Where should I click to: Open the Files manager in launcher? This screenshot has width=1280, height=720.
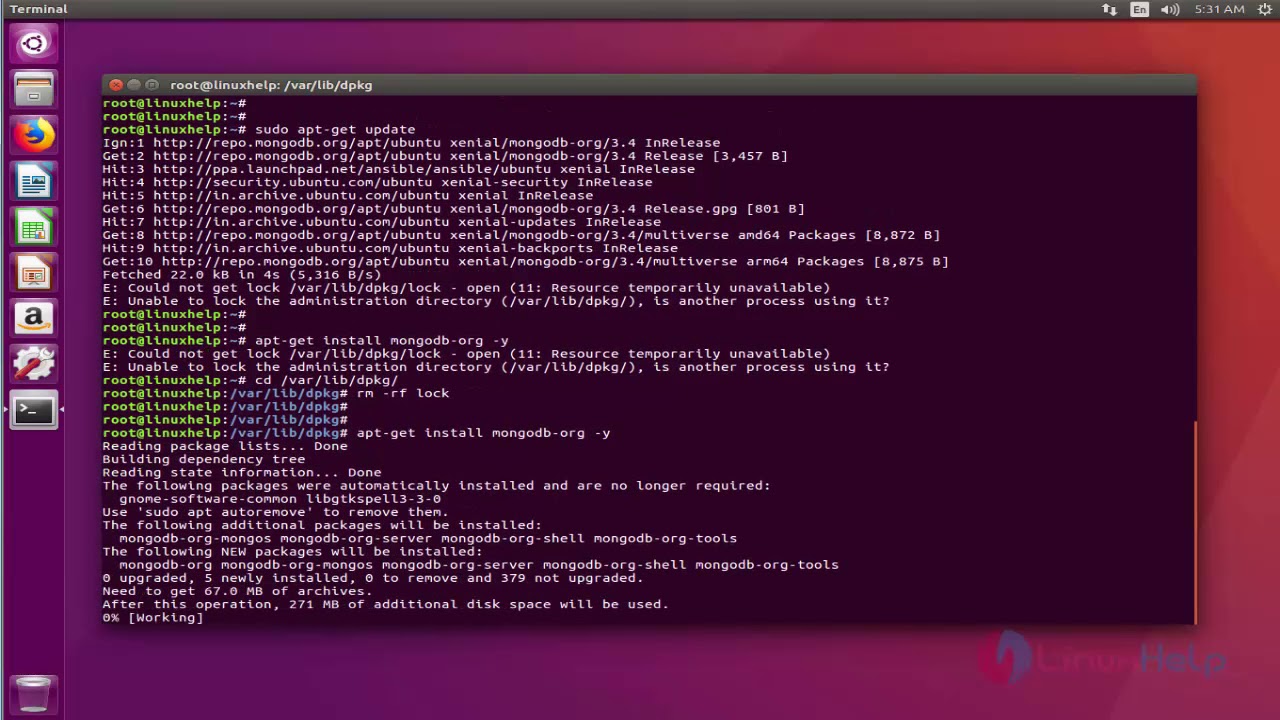33,90
